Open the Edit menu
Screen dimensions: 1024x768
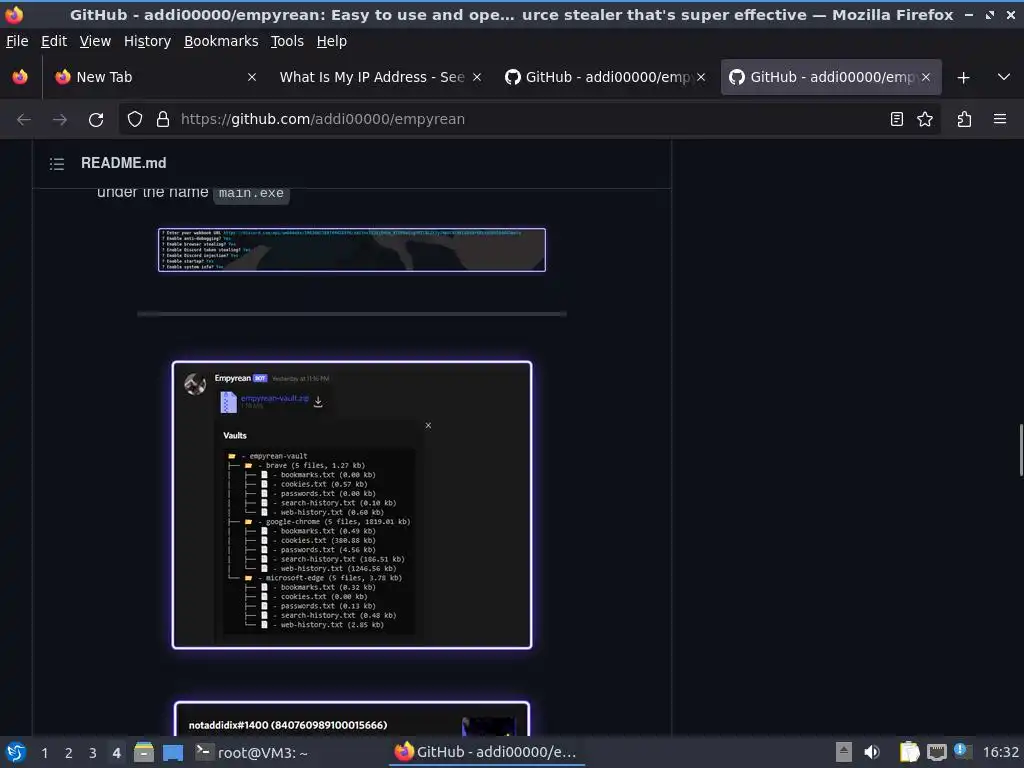[54, 41]
